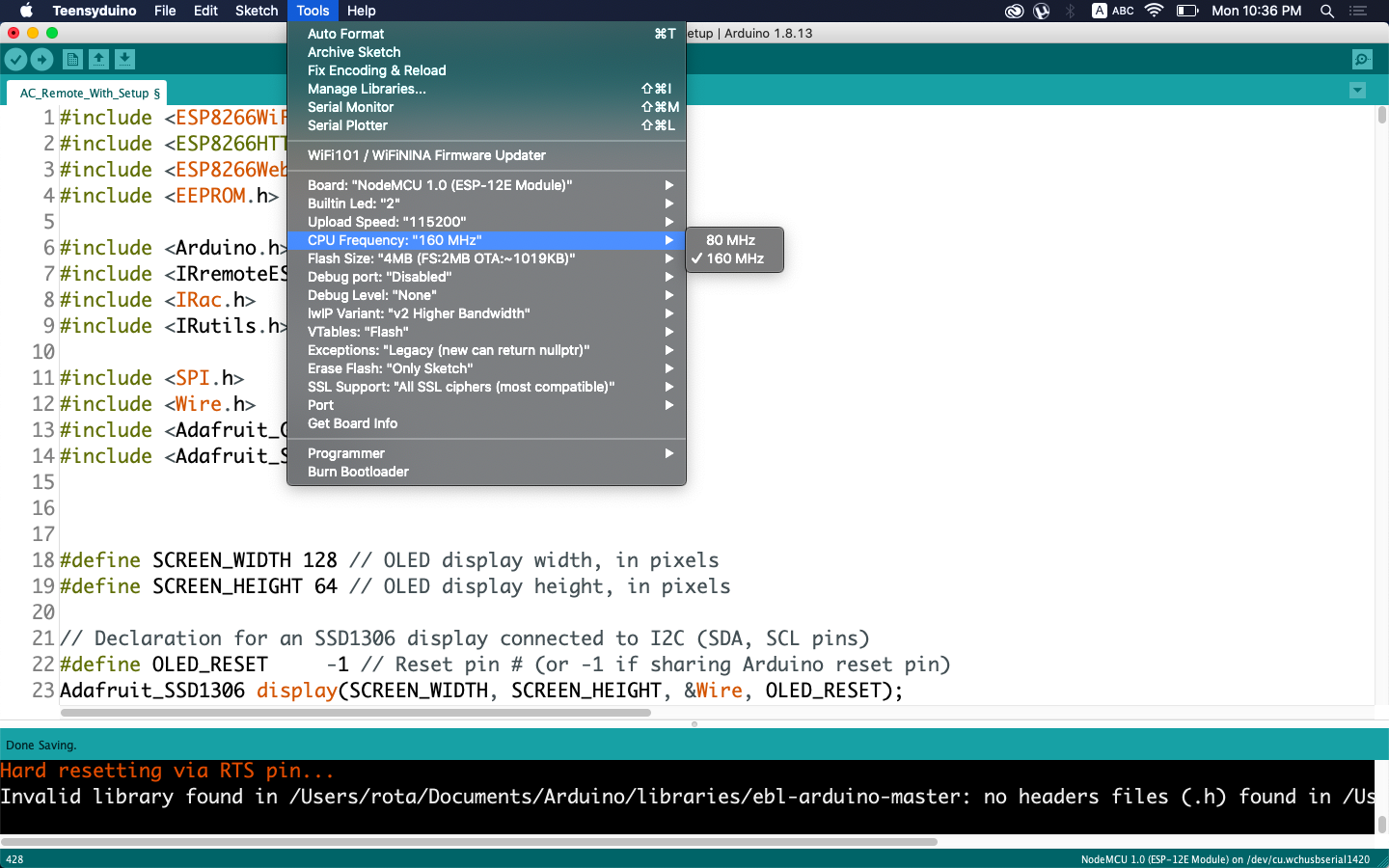This screenshot has height=868, width=1389.
Task: Choose Fix Encoding & Reload
Action: tap(486, 70)
